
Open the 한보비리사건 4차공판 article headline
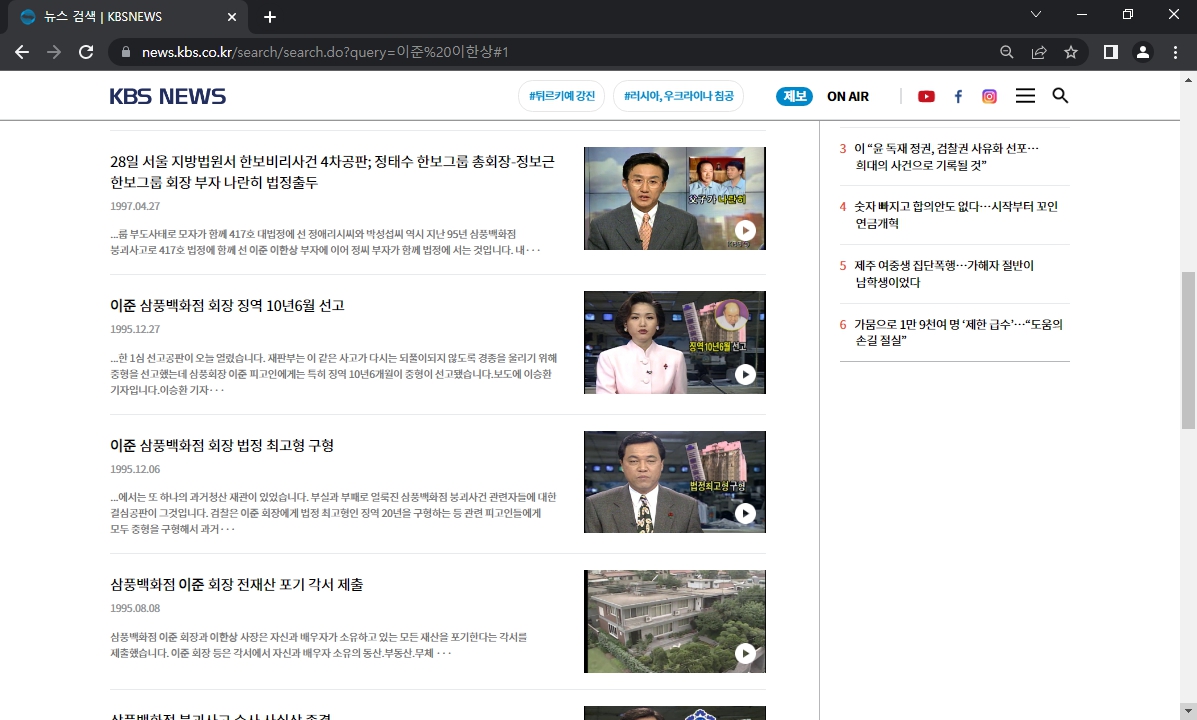coord(333,172)
